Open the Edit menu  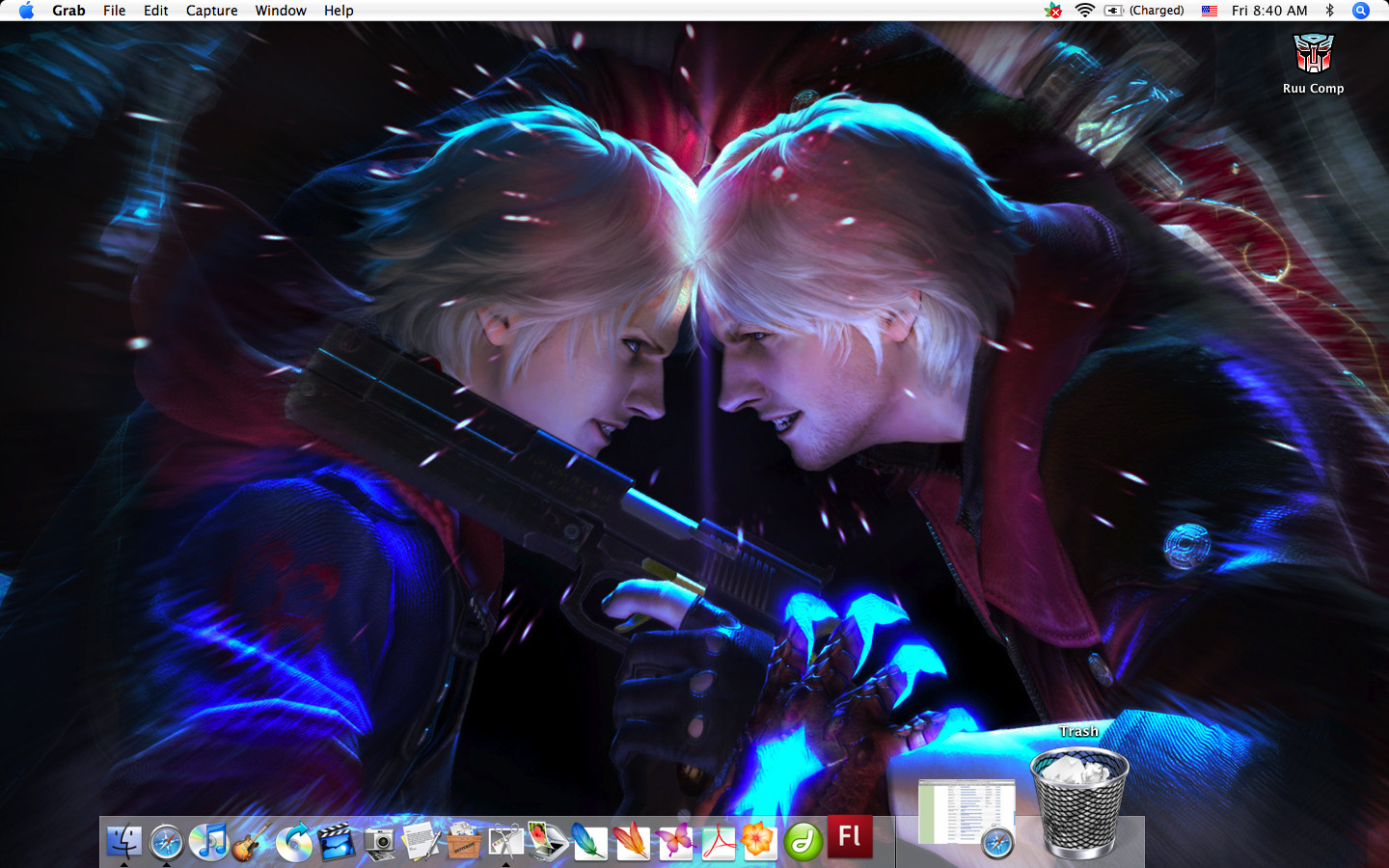156,11
